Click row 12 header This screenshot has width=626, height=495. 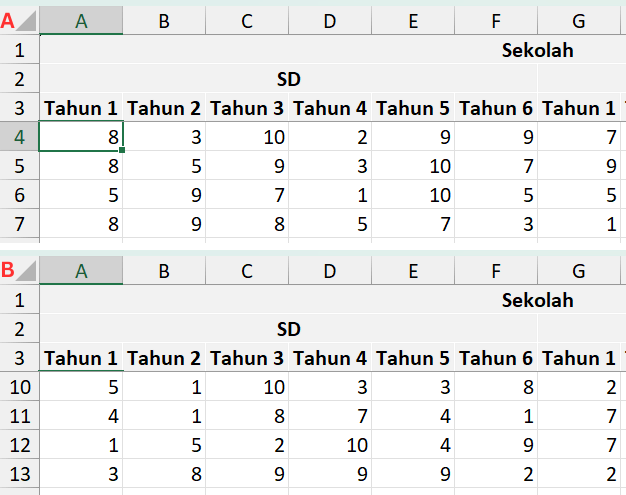click(x=19, y=445)
